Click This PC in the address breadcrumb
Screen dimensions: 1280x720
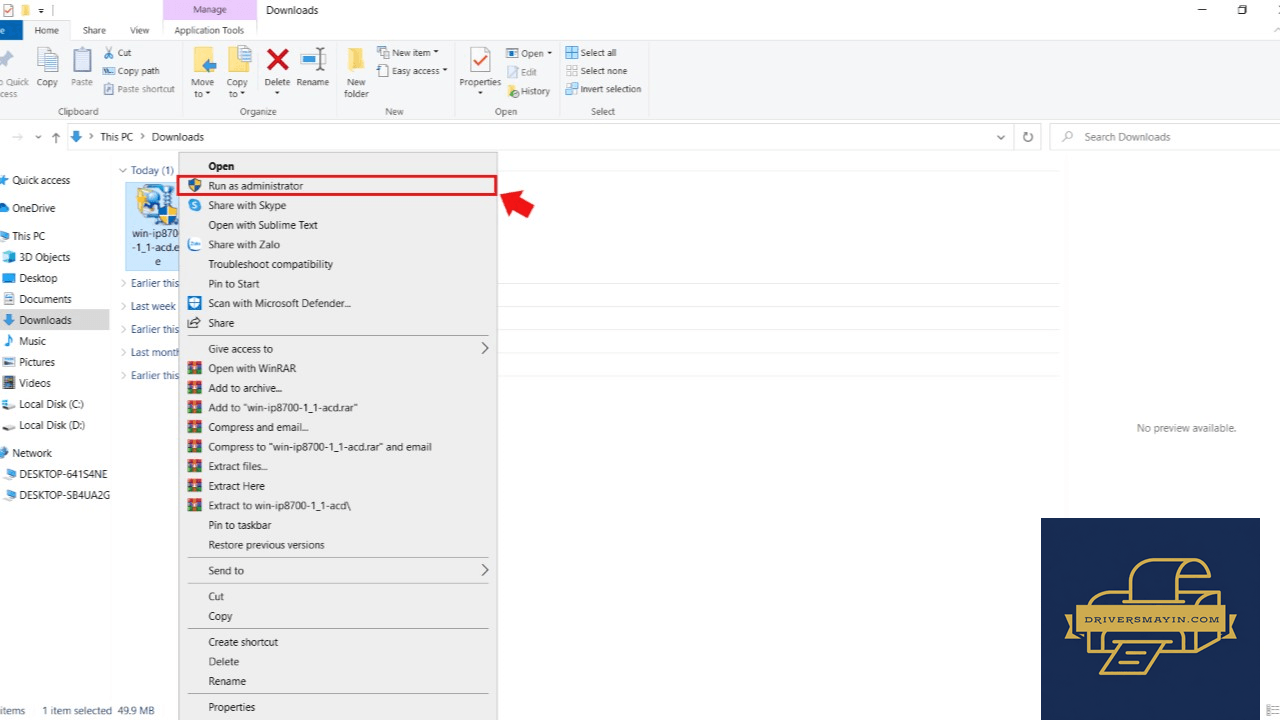pos(116,137)
